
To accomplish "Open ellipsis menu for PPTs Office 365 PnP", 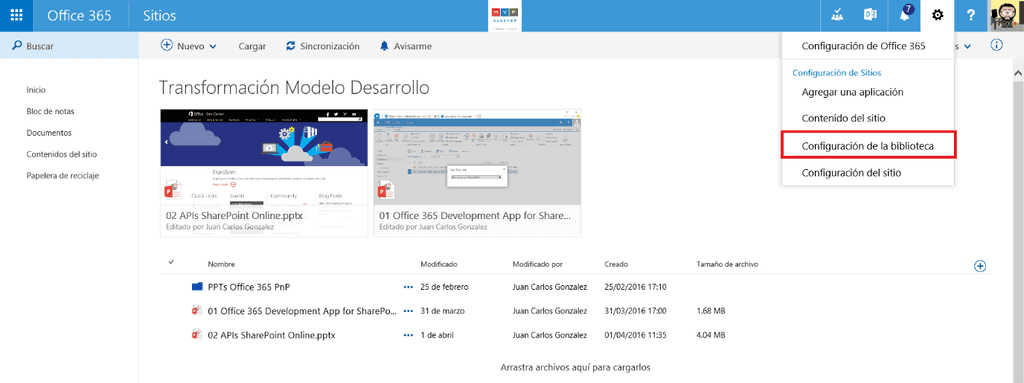I will pos(409,287).
